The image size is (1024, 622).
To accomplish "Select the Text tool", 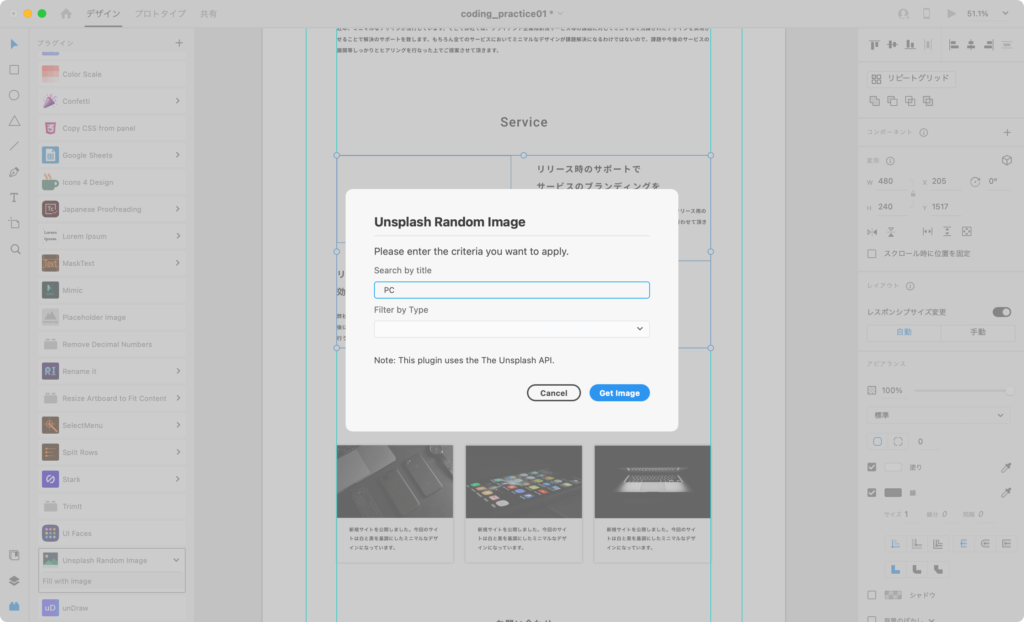I will 14,197.
